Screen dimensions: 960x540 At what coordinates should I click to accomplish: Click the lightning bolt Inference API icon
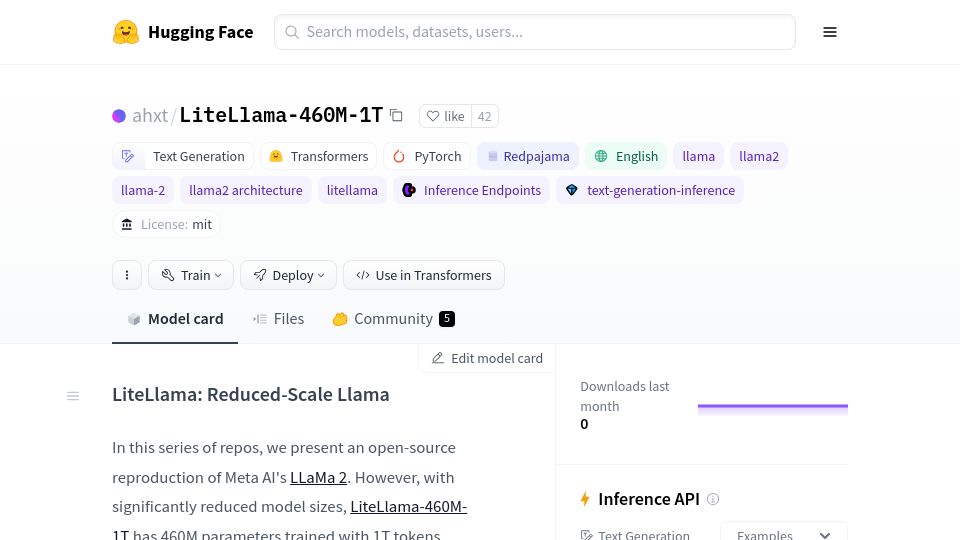point(585,499)
